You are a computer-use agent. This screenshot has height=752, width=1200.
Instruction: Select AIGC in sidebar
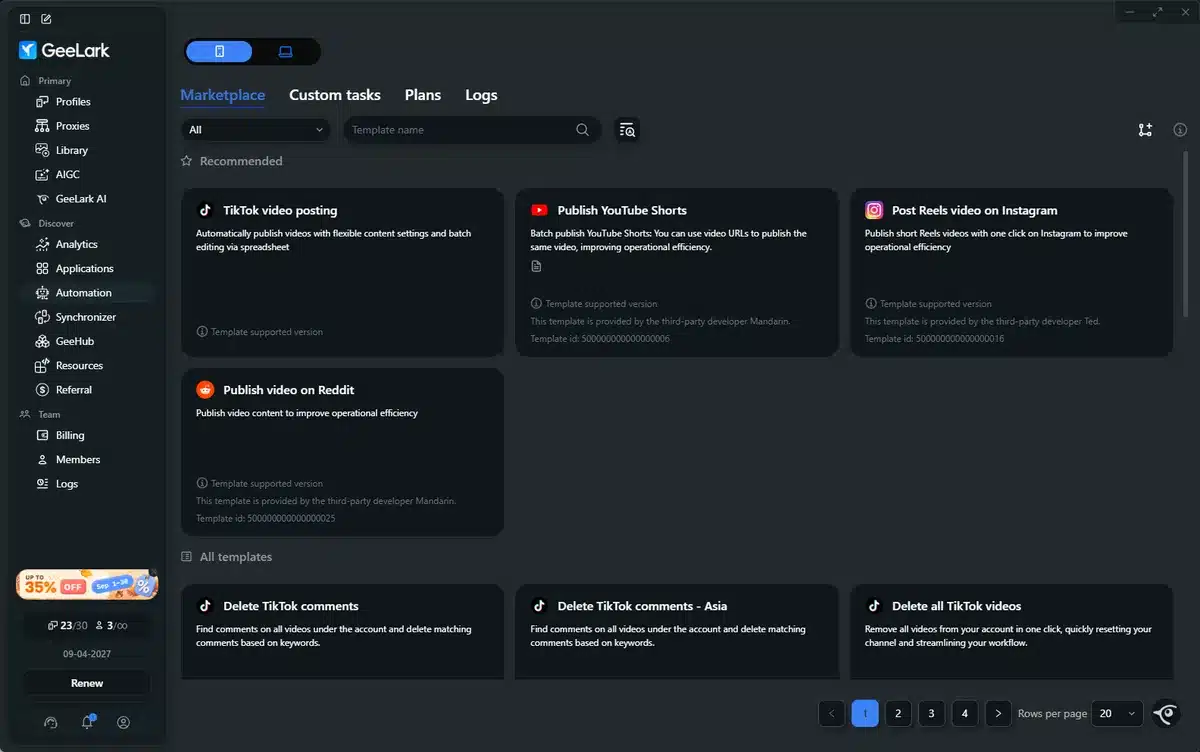click(x=67, y=174)
